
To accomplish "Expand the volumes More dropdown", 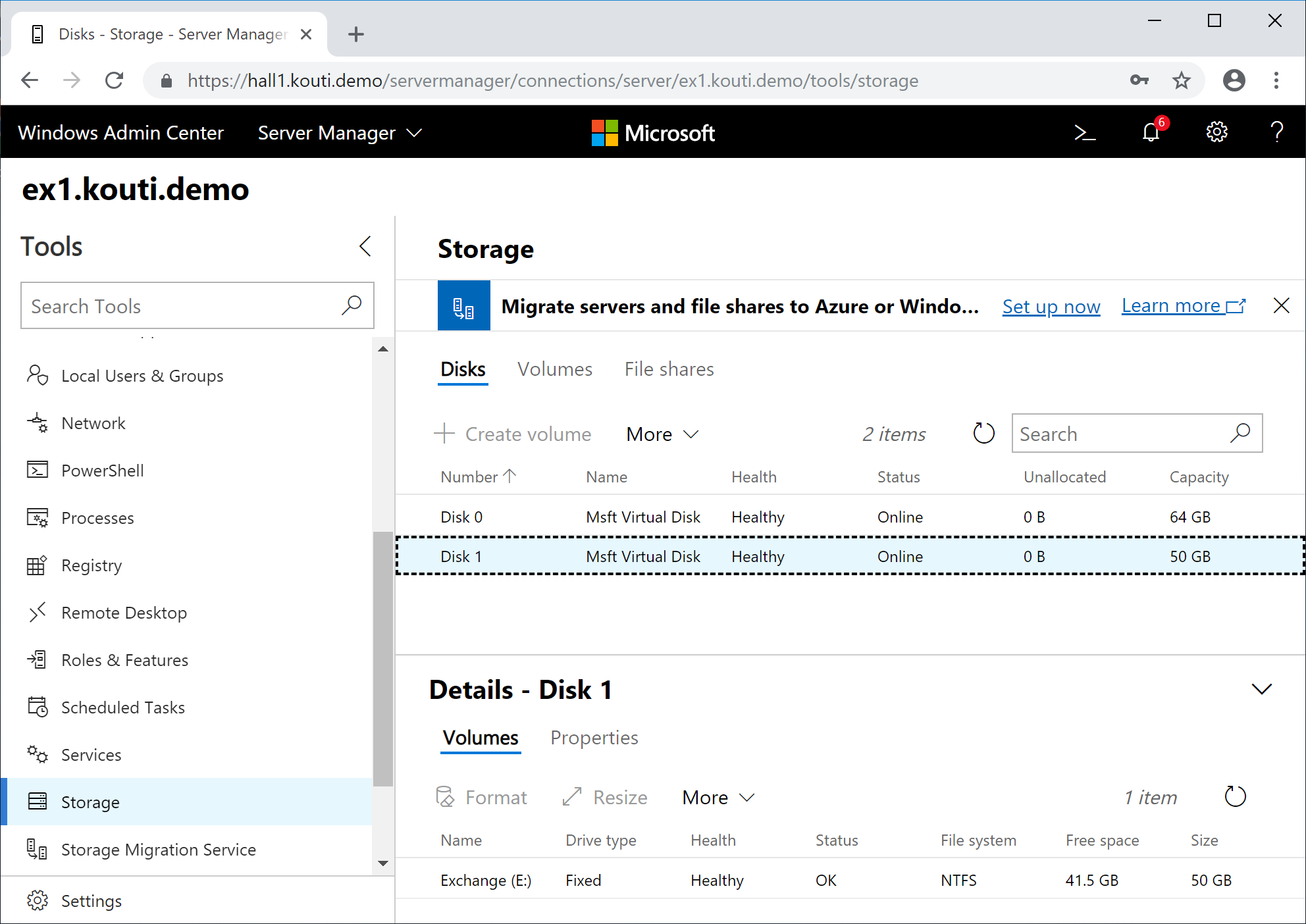I will (x=718, y=798).
